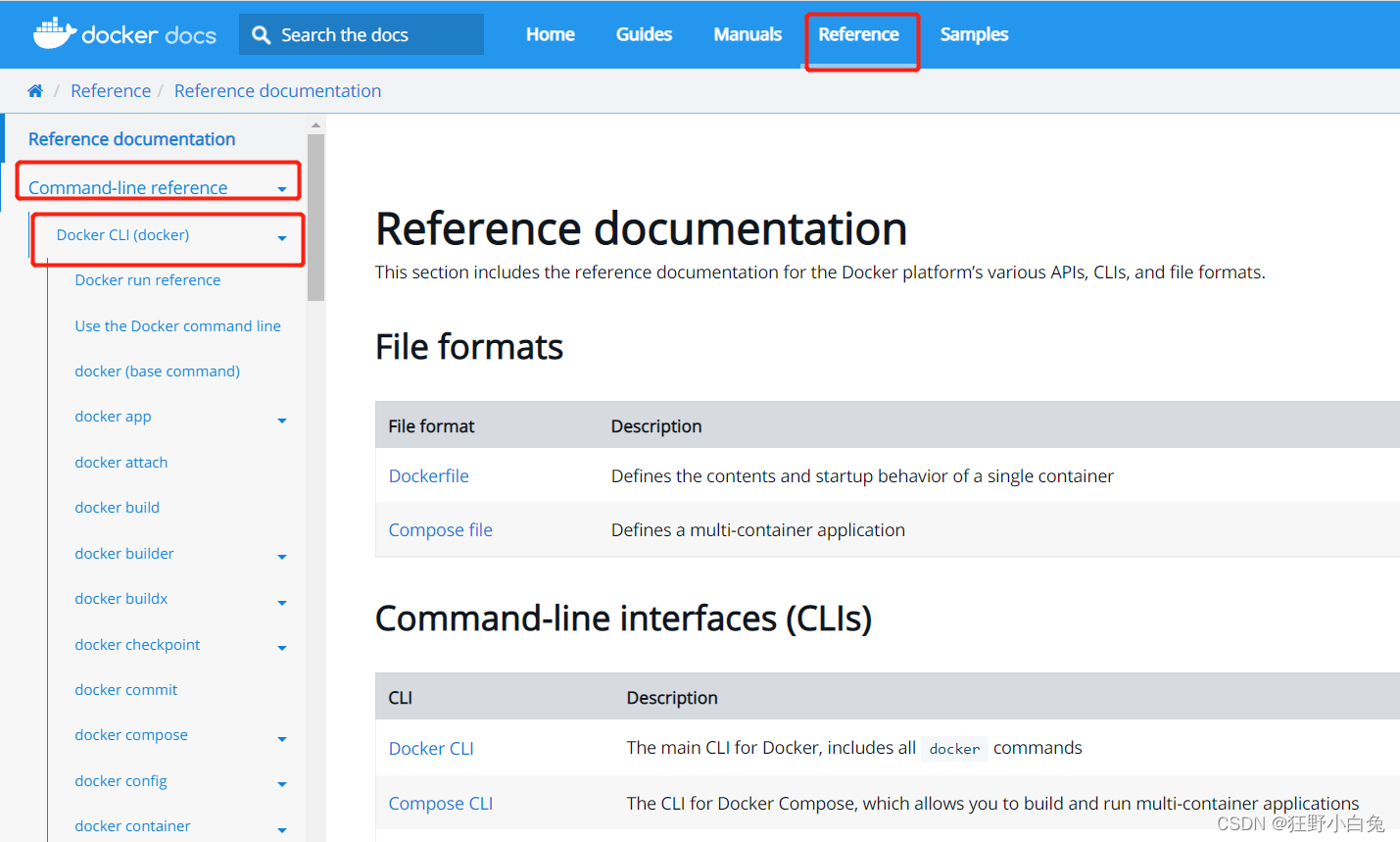Select Reference documentation in the sidebar
The image size is (1400, 842).
pos(132,139)
